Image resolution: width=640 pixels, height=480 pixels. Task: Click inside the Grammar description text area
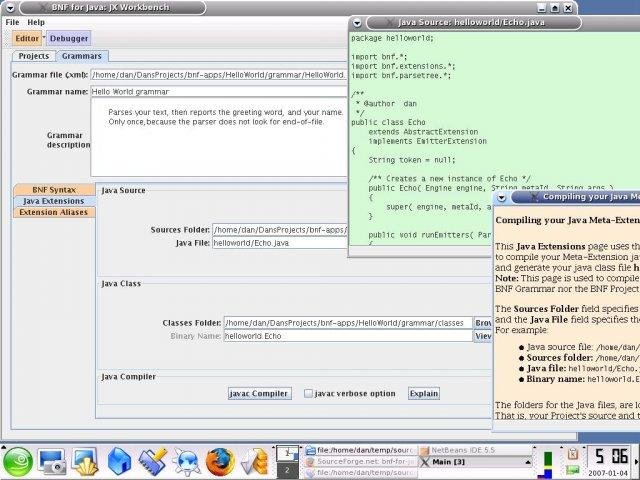[219, 137]
